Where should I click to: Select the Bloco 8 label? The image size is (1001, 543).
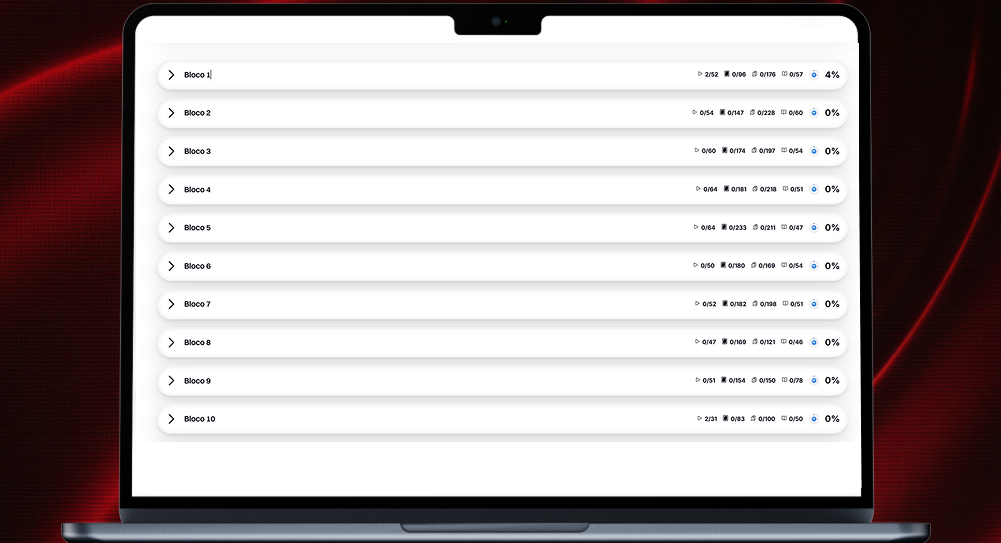[x=197, y=343]
